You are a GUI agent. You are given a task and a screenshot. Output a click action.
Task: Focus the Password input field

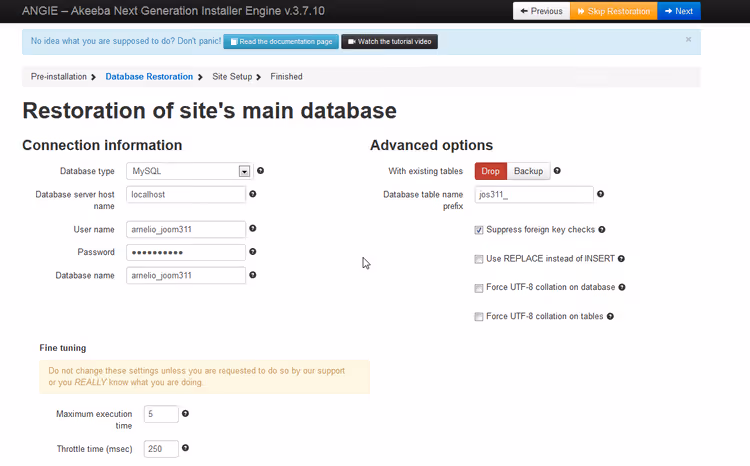(186, 252)
